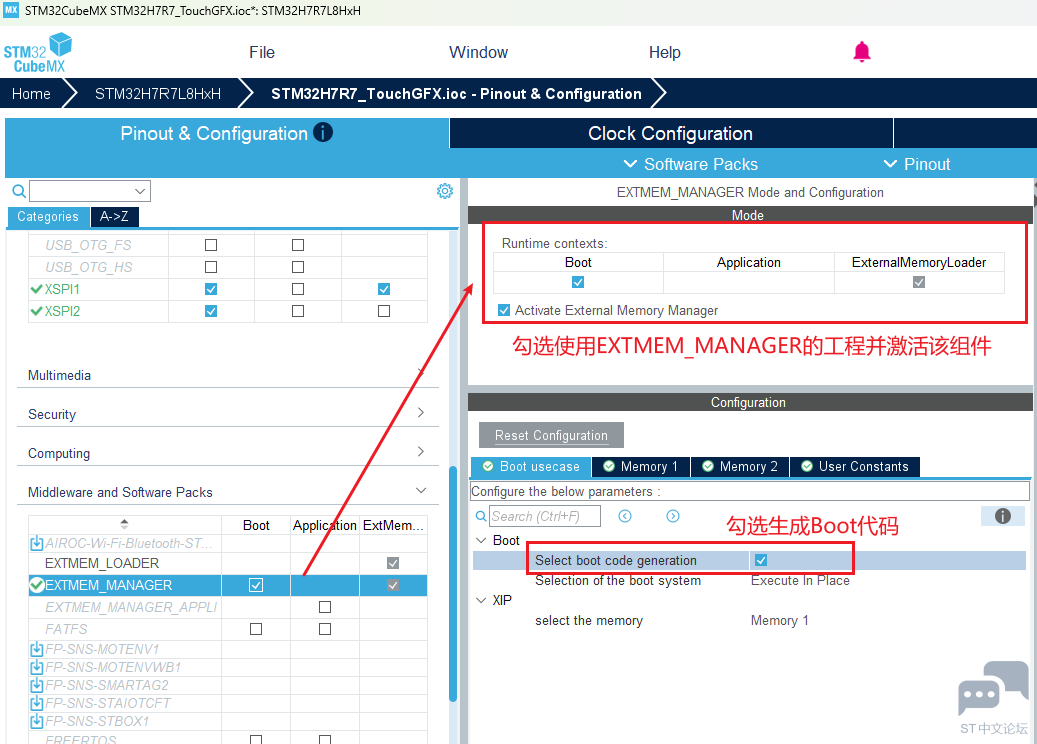Collapse the Boot parameter group
Viewport: 1037px width, 744px height.
(481, 540)
